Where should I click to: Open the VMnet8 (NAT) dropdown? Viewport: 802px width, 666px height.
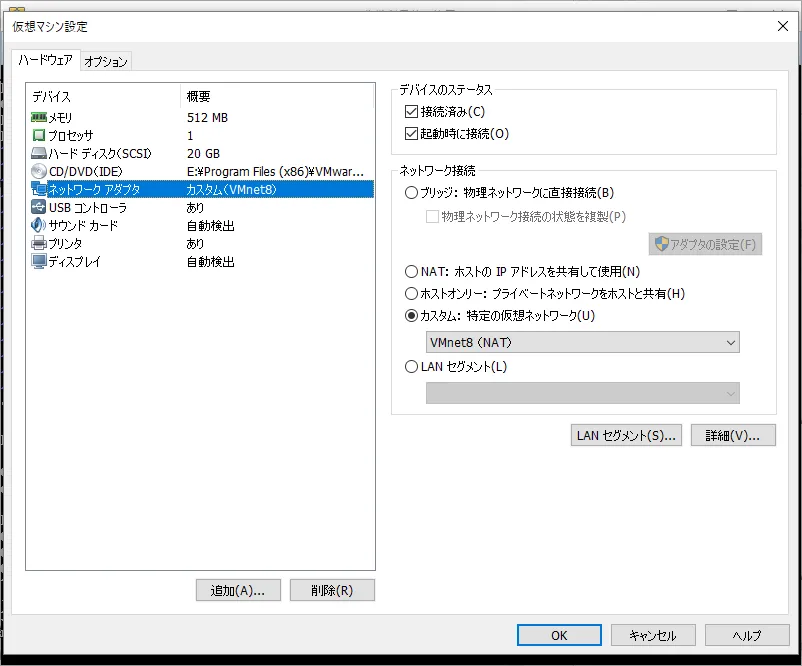(582, 343)
